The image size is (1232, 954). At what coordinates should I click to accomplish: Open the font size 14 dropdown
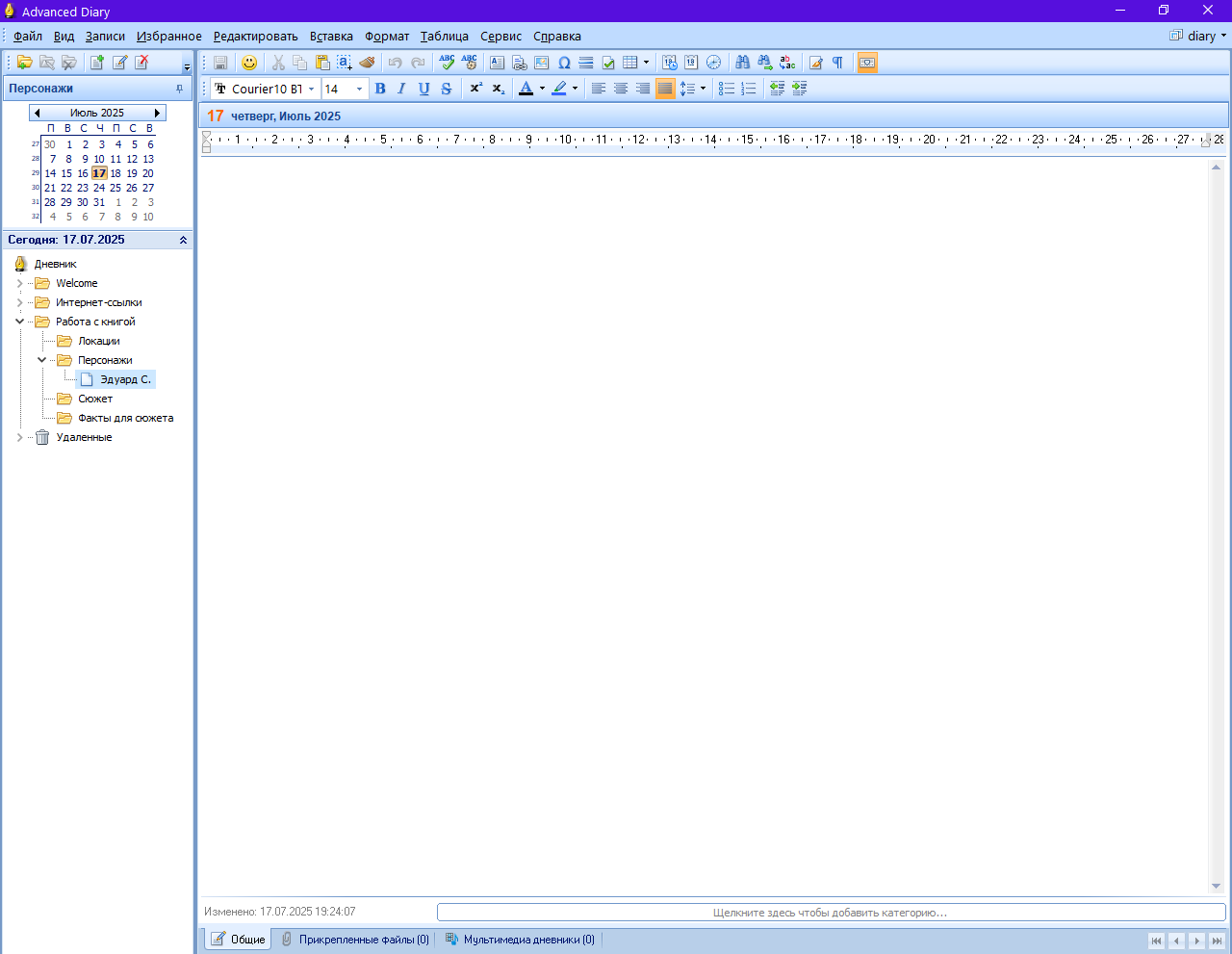[359, 89]
